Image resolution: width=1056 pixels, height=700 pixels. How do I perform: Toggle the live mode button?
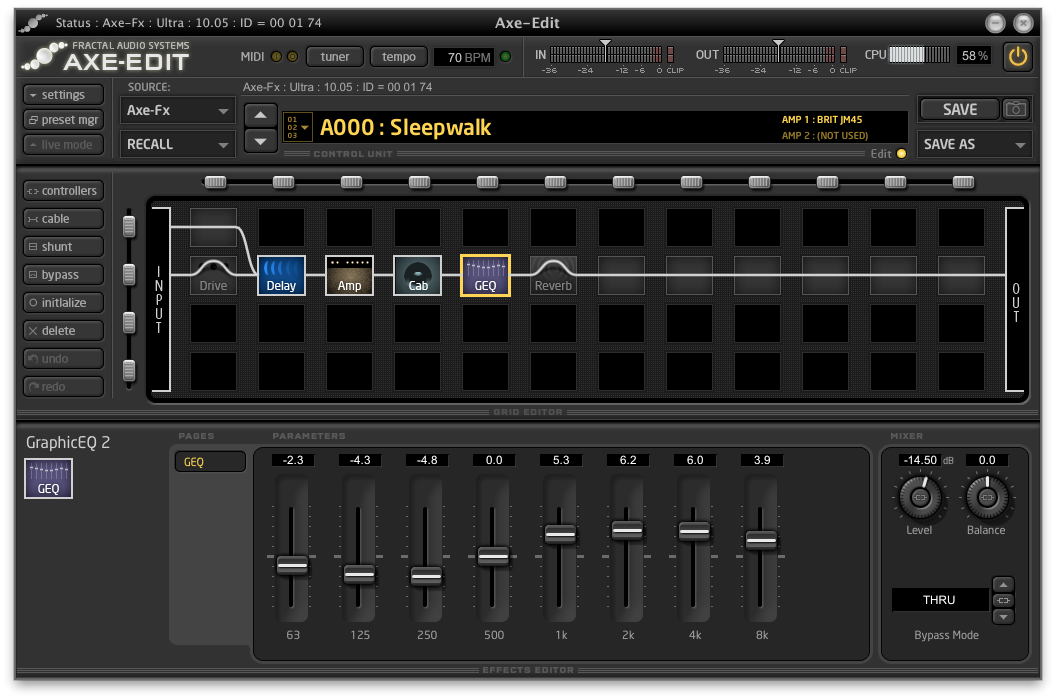[64, 145]
